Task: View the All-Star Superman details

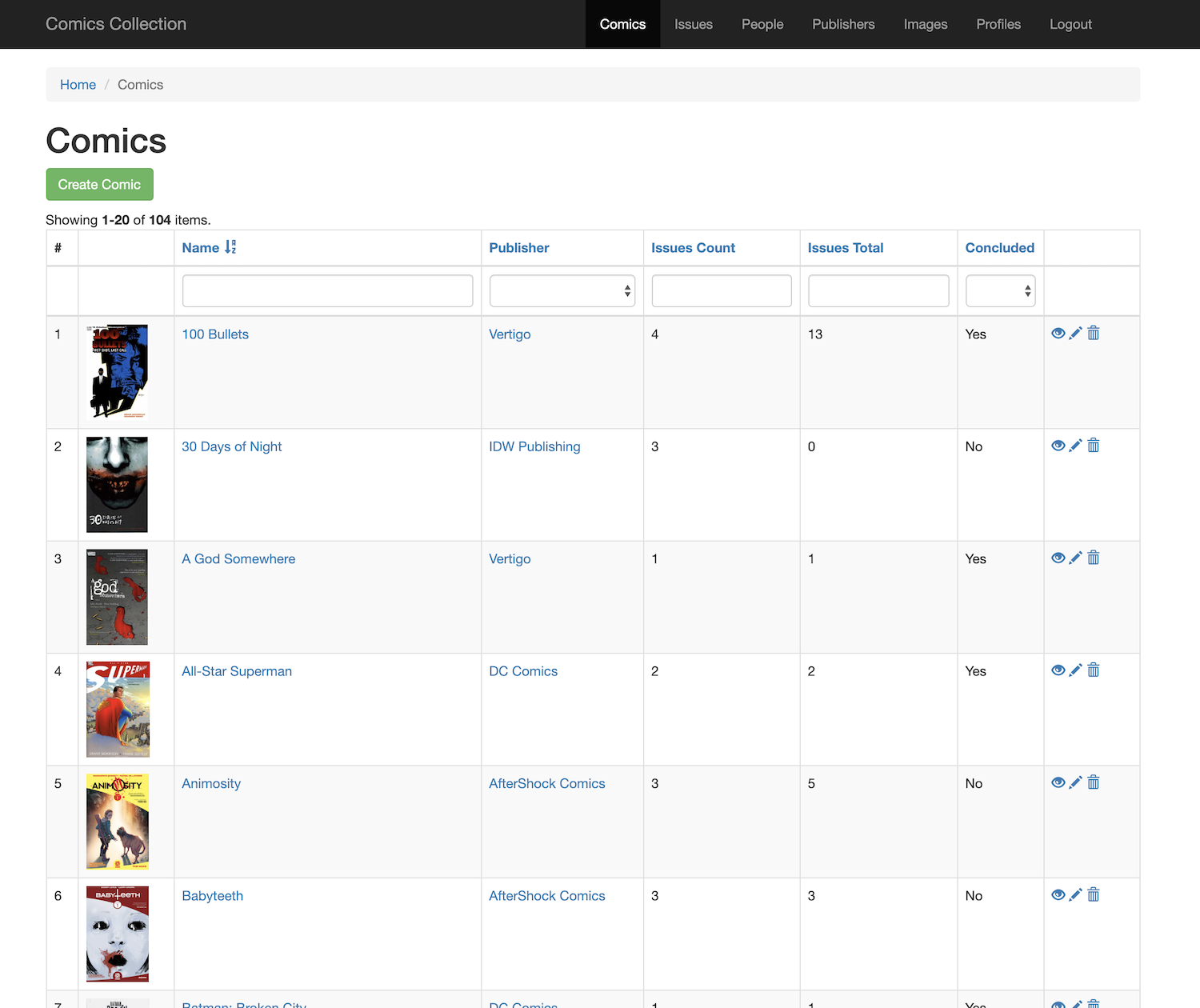Action: (x=1058, y=670)
